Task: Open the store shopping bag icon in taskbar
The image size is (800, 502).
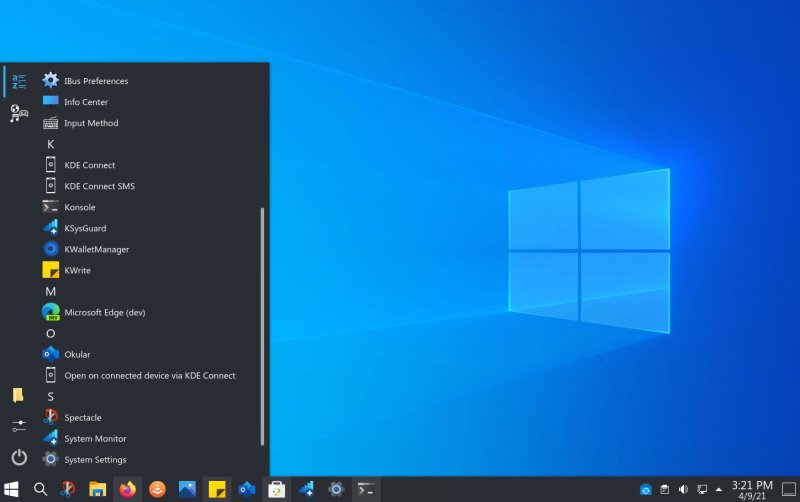Action: click(276, 489)
